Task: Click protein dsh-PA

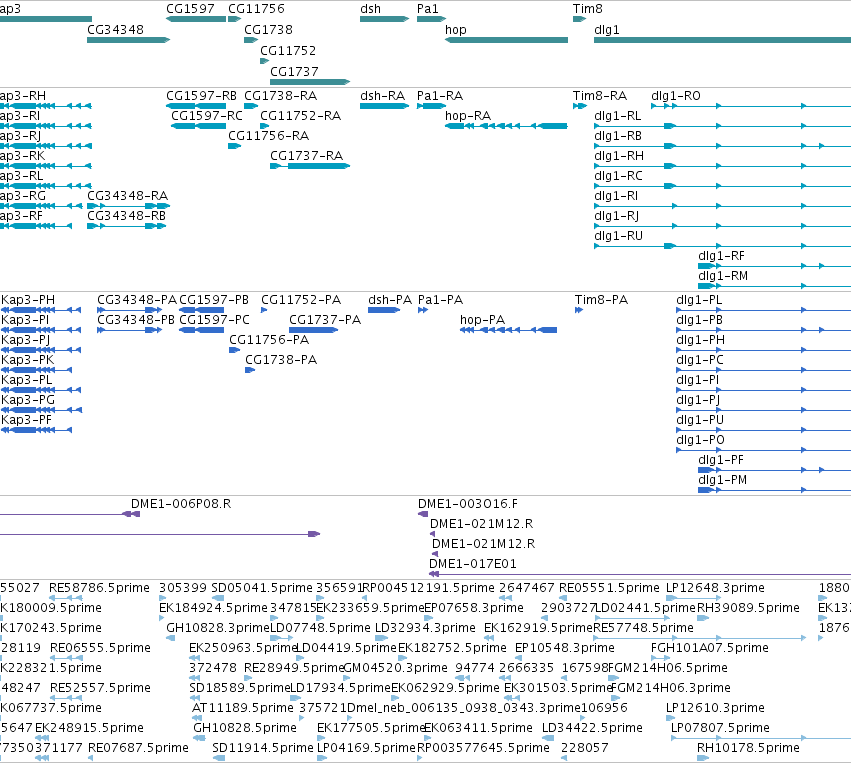Action: click(384, 310)
